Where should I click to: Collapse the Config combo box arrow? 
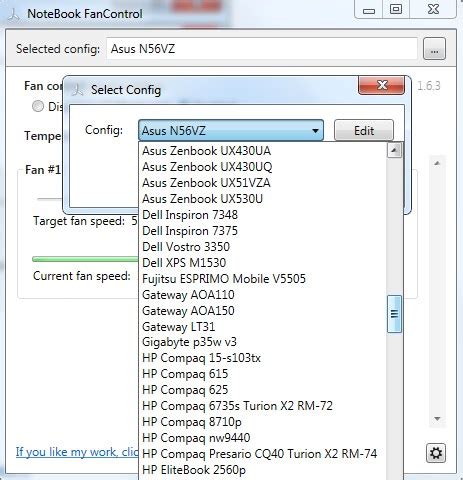315,131
